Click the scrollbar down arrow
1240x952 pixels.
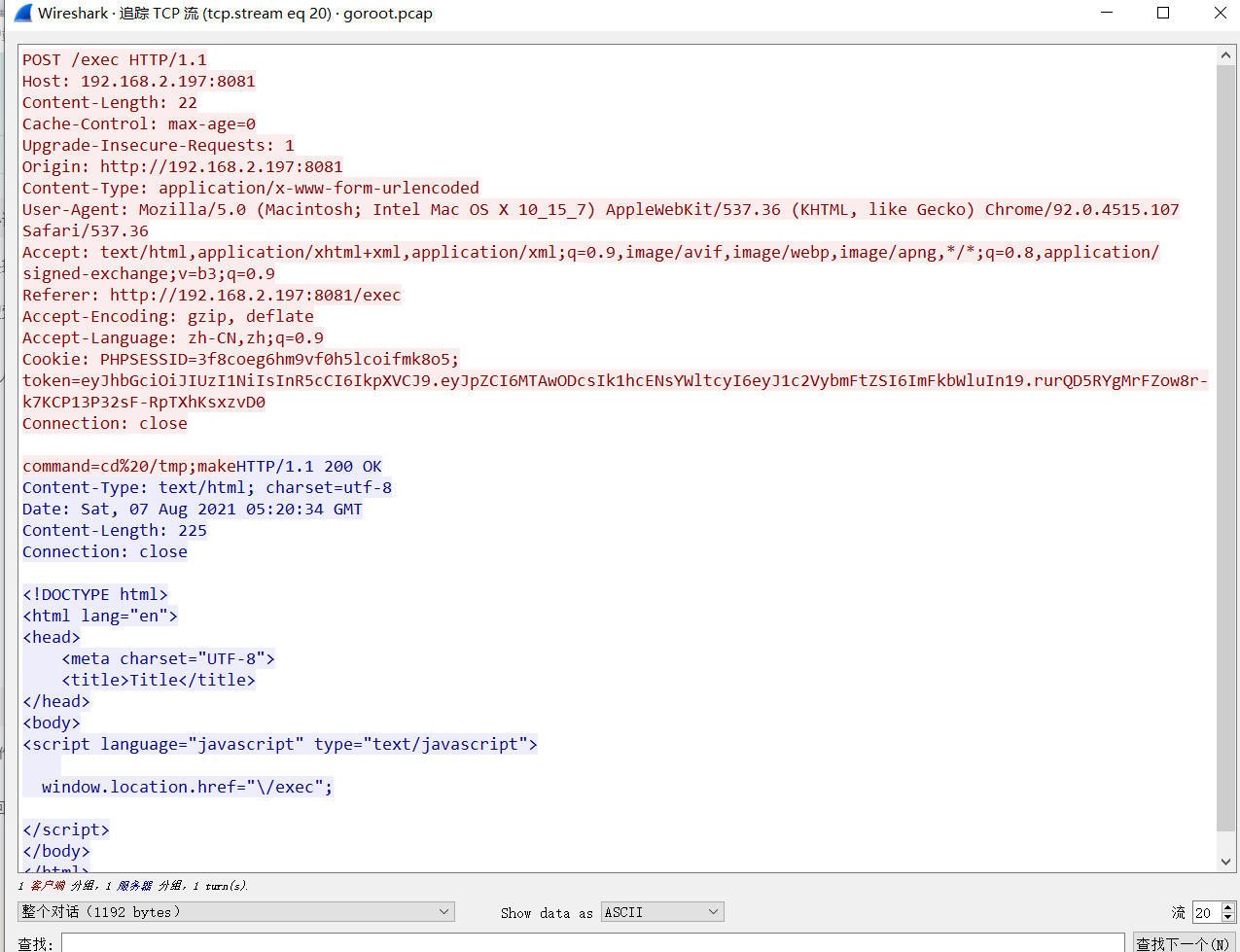[x=1225, y=862]
